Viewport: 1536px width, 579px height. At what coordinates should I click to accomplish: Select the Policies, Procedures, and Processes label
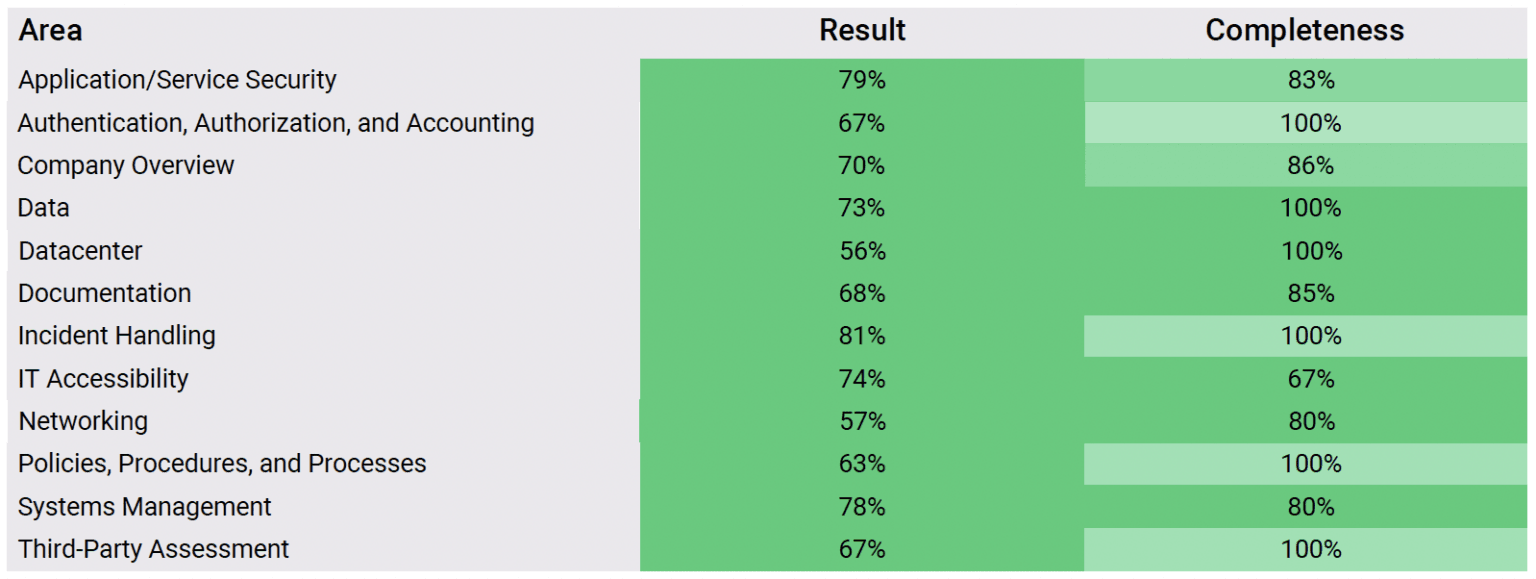pyautogui.click(x=222, y=464)
